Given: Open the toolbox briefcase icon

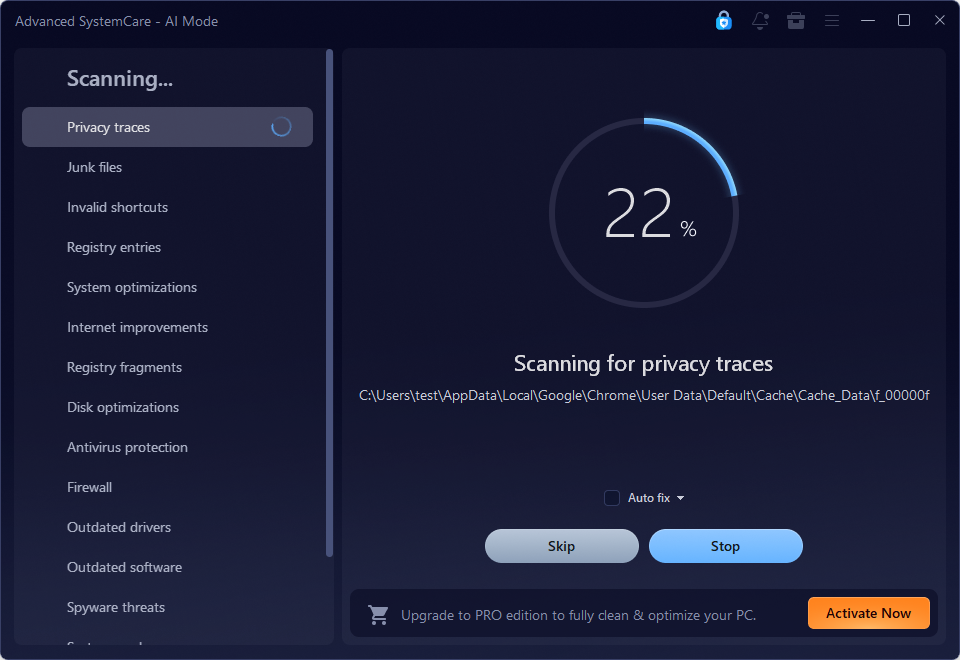Looking at the screenshot, I should point(796,21).
